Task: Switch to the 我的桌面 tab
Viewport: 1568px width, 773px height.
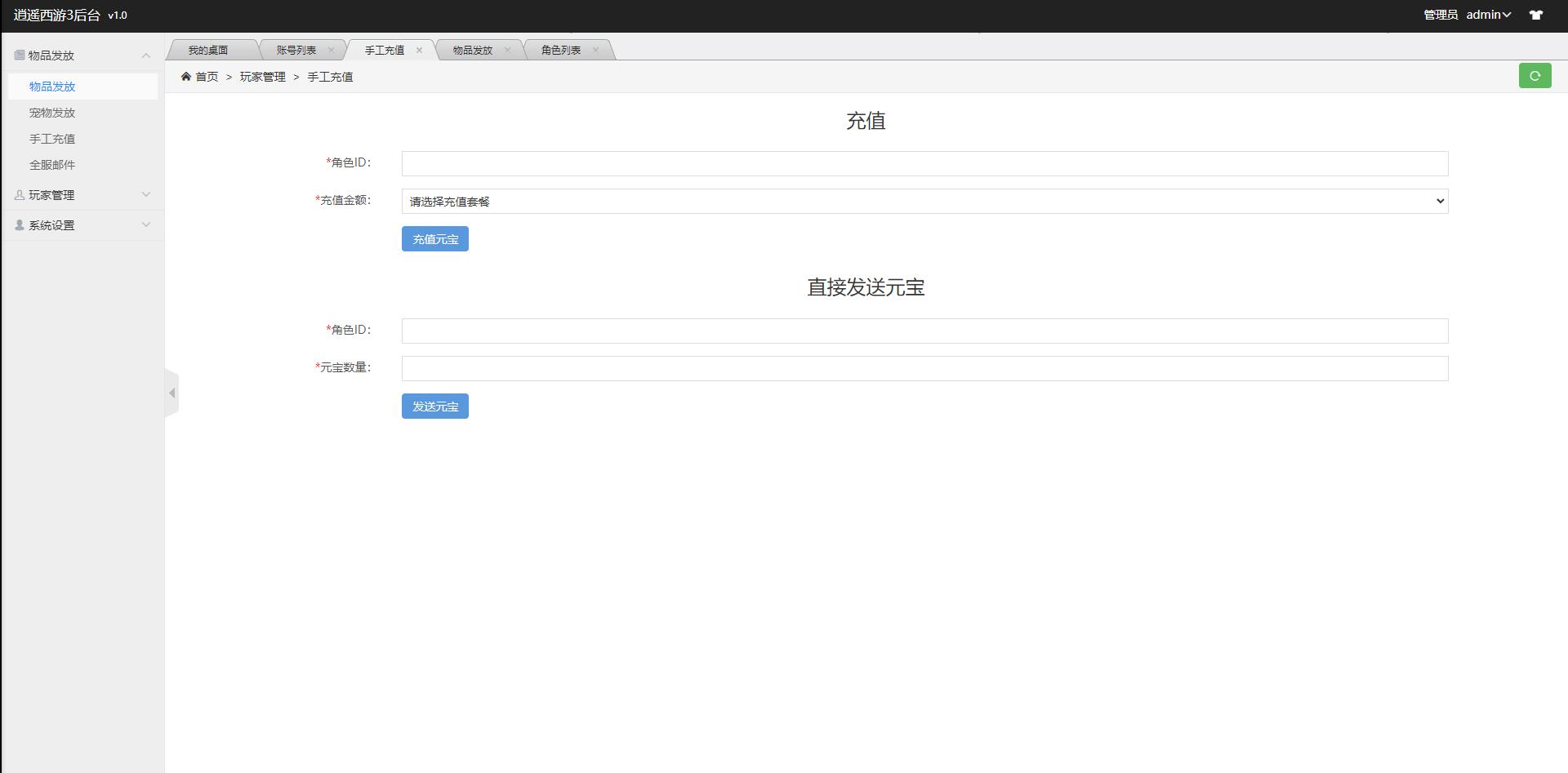Action: tap(208, 49)
